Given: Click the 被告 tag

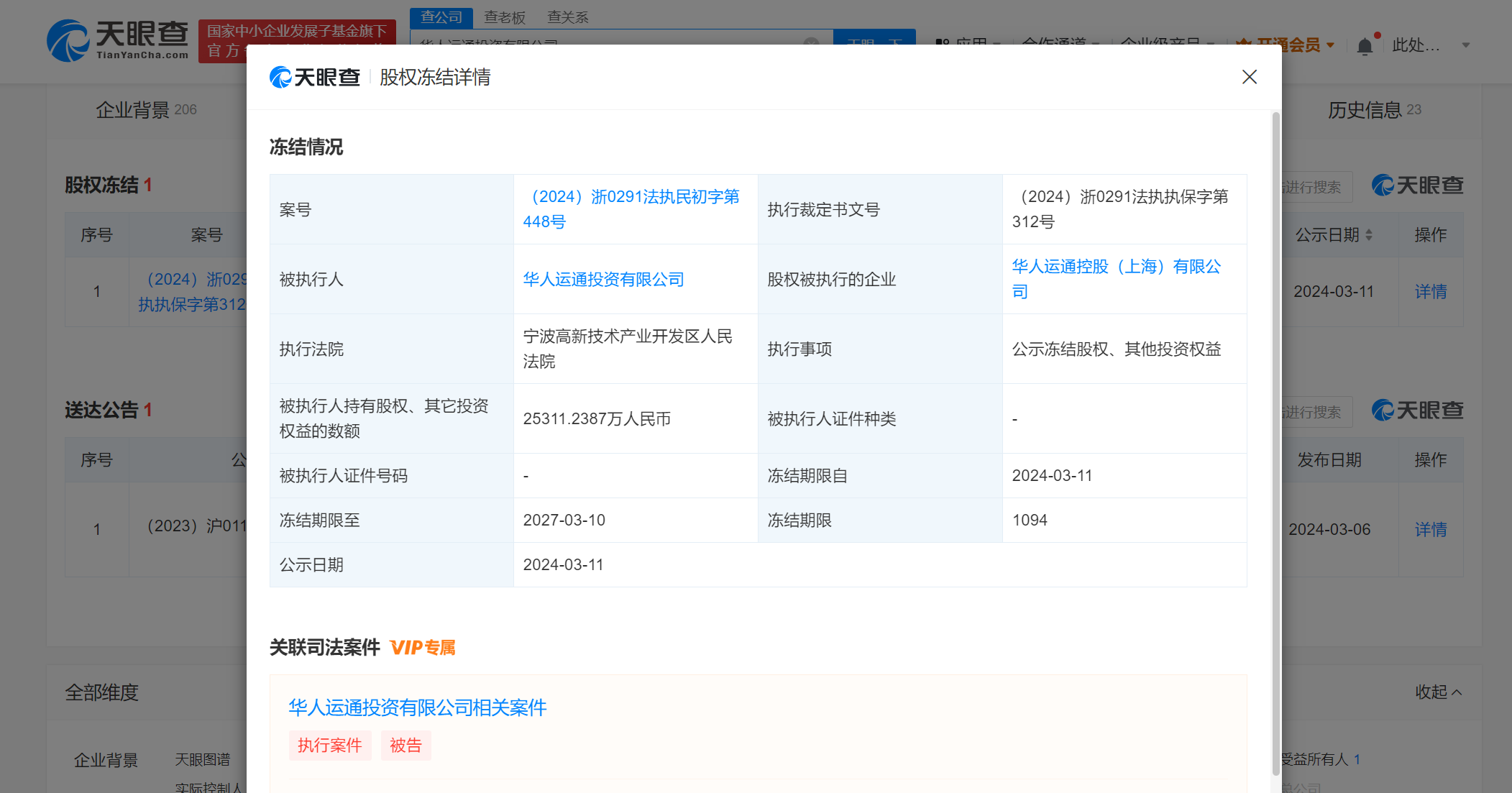Looking at the screenshot, I should [406, 746].
